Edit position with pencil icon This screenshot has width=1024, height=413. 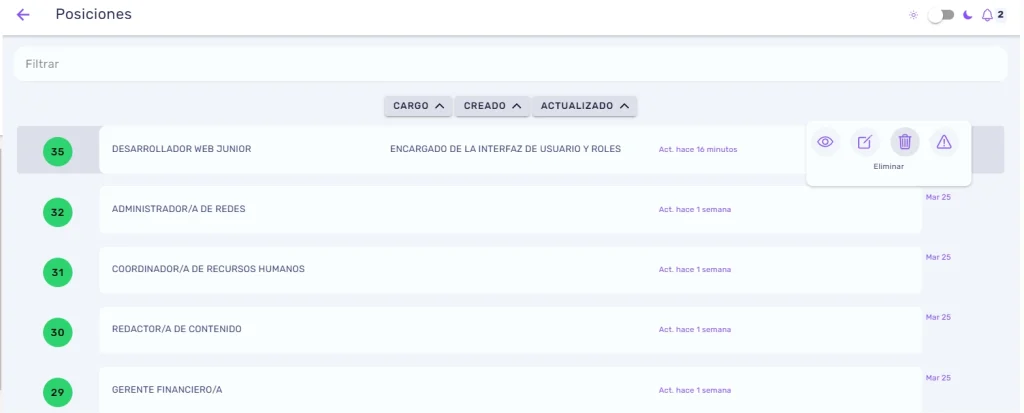[865, 142]
